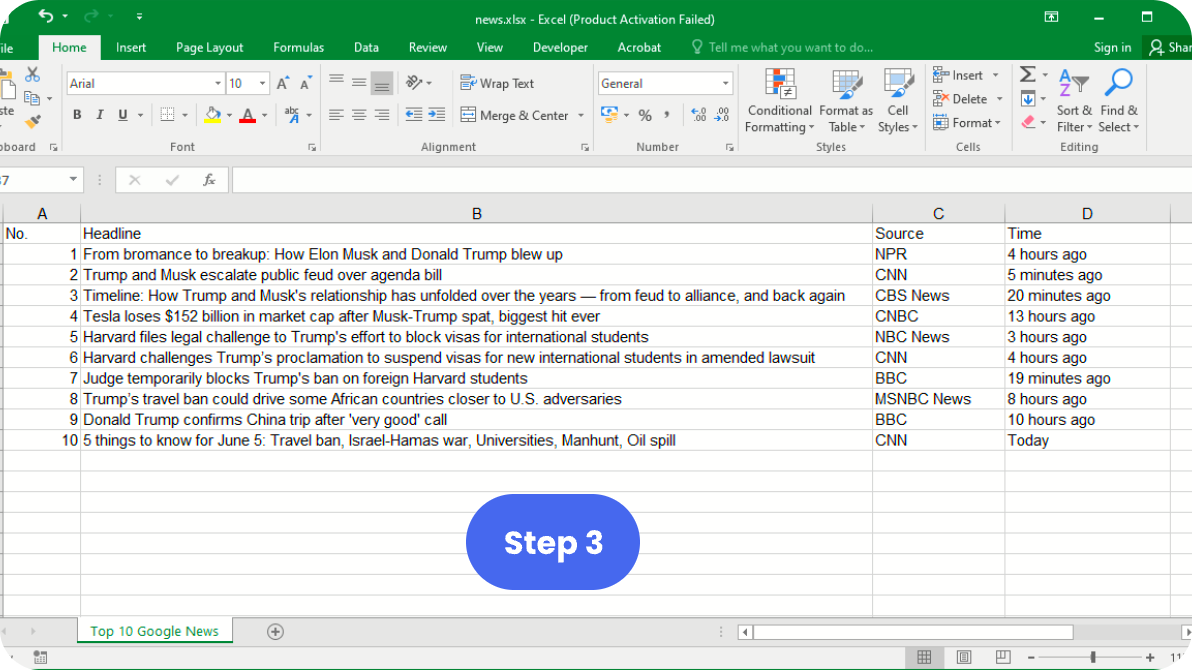This screenshot has width=1192, height=670.
Task: Click the Orientation text angle icon
Action: [414, 82]
